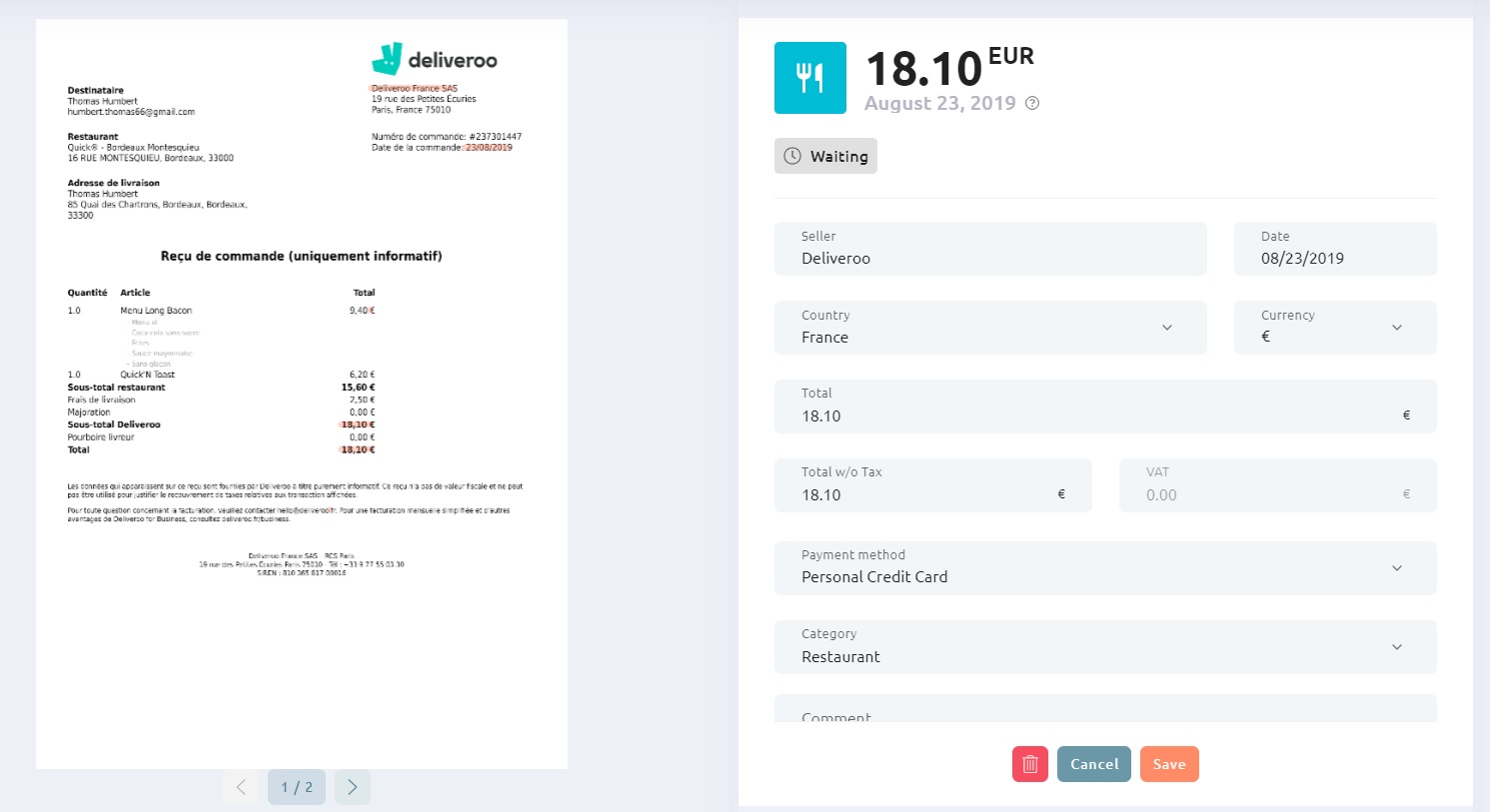Click 'Menu Long Bacon' item on receipt

point(156,311)
